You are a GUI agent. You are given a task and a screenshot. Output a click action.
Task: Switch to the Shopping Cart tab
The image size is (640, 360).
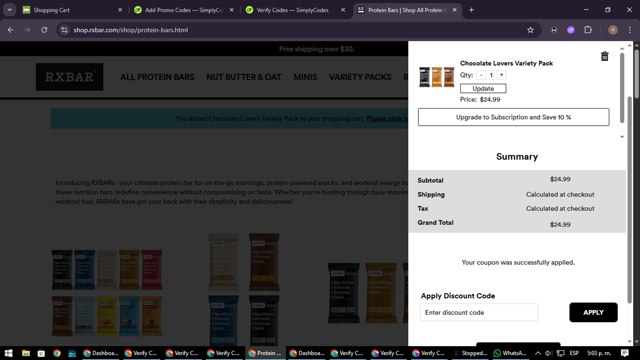pos(72,10)
